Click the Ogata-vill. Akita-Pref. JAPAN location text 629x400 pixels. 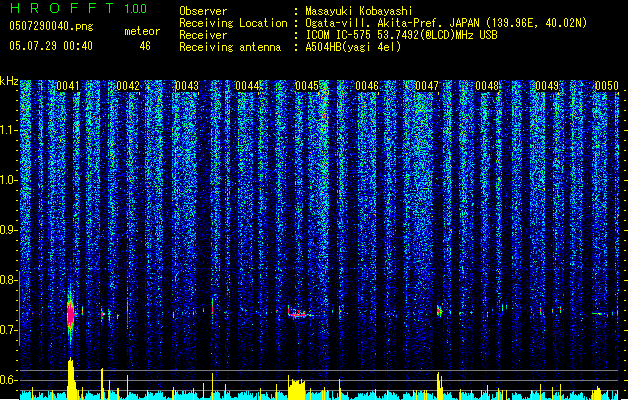coord(446,23)
